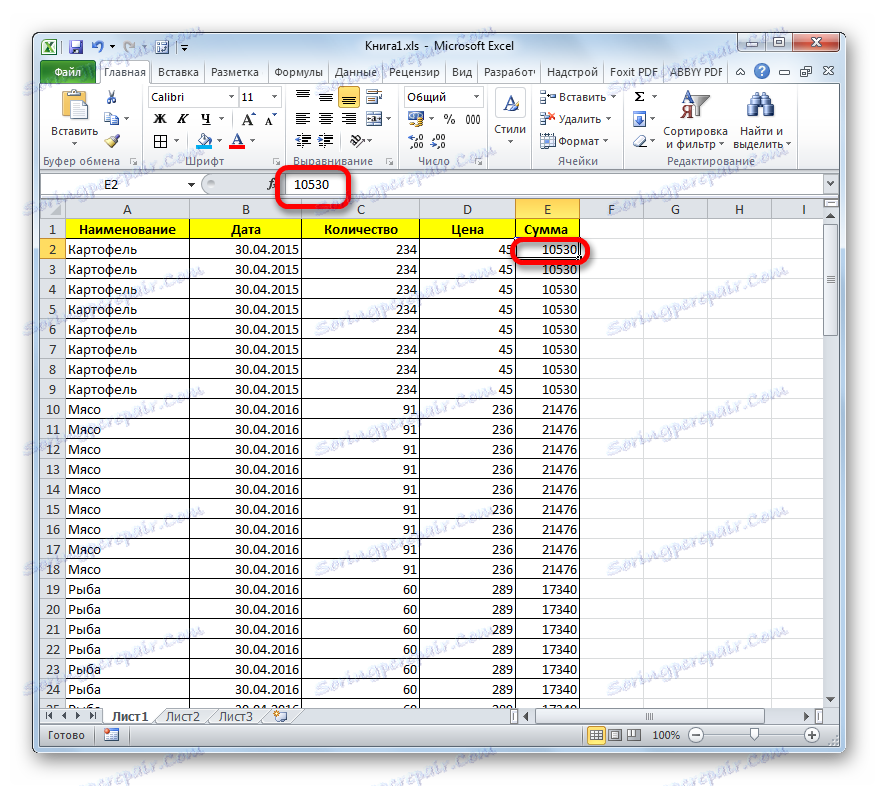Apply percent style to the cell
Viewport: 879px width, 786px height.
pyautogui.click(x=448, y=119)
